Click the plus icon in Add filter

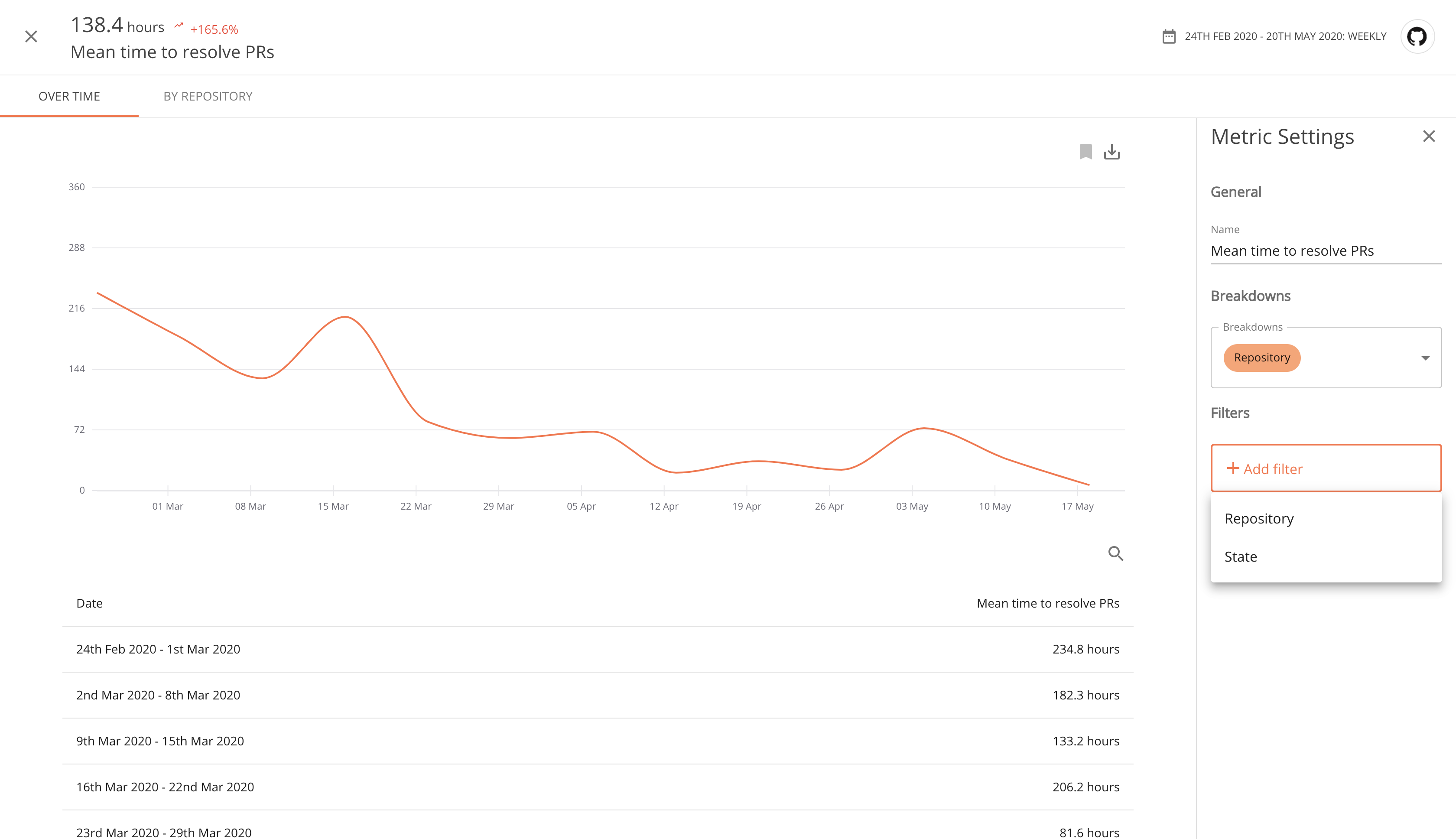tap(1232, 468)
